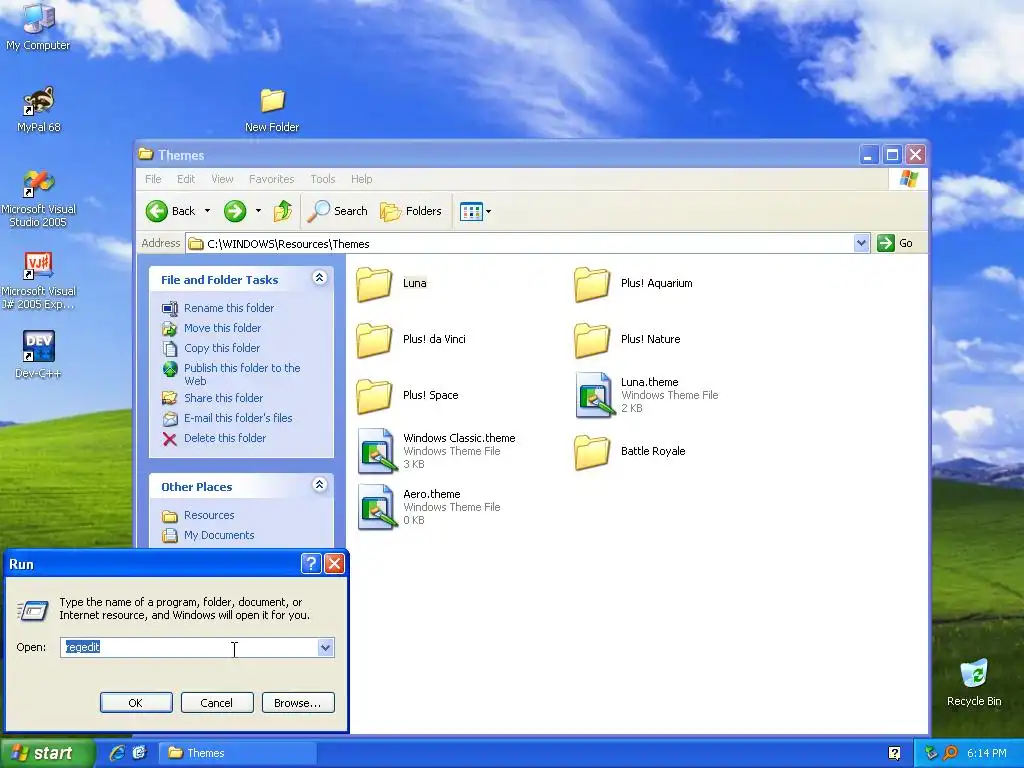Click the Internet Explorer quick launch icon

point(117,752)
